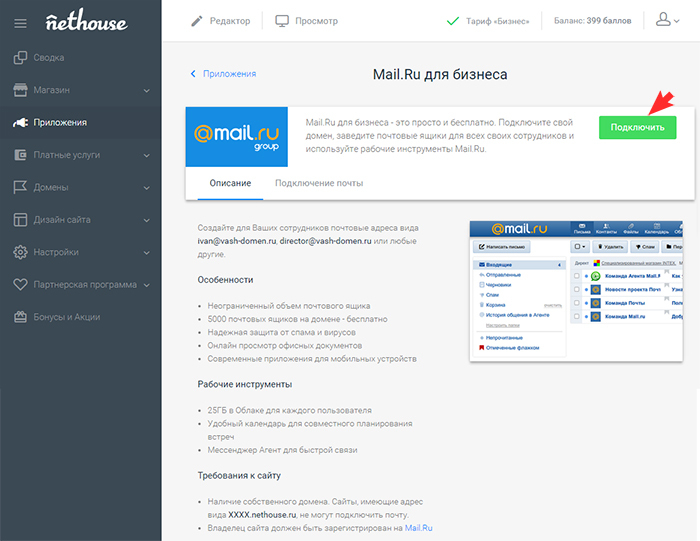Open the Mail.ru inbox screenshot preview
This screenshot has height=541, width=700.
click(576, 291)
